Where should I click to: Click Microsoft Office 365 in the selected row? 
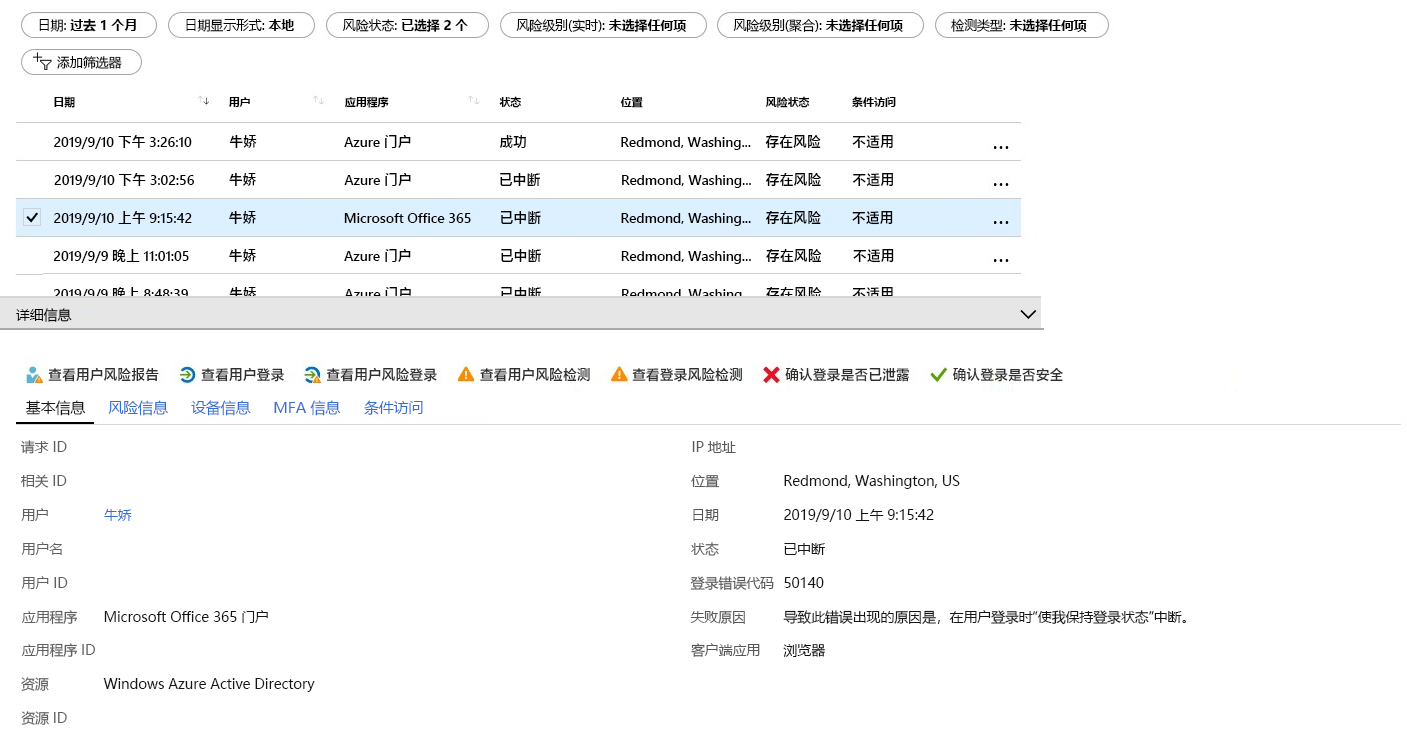(407, 218)
